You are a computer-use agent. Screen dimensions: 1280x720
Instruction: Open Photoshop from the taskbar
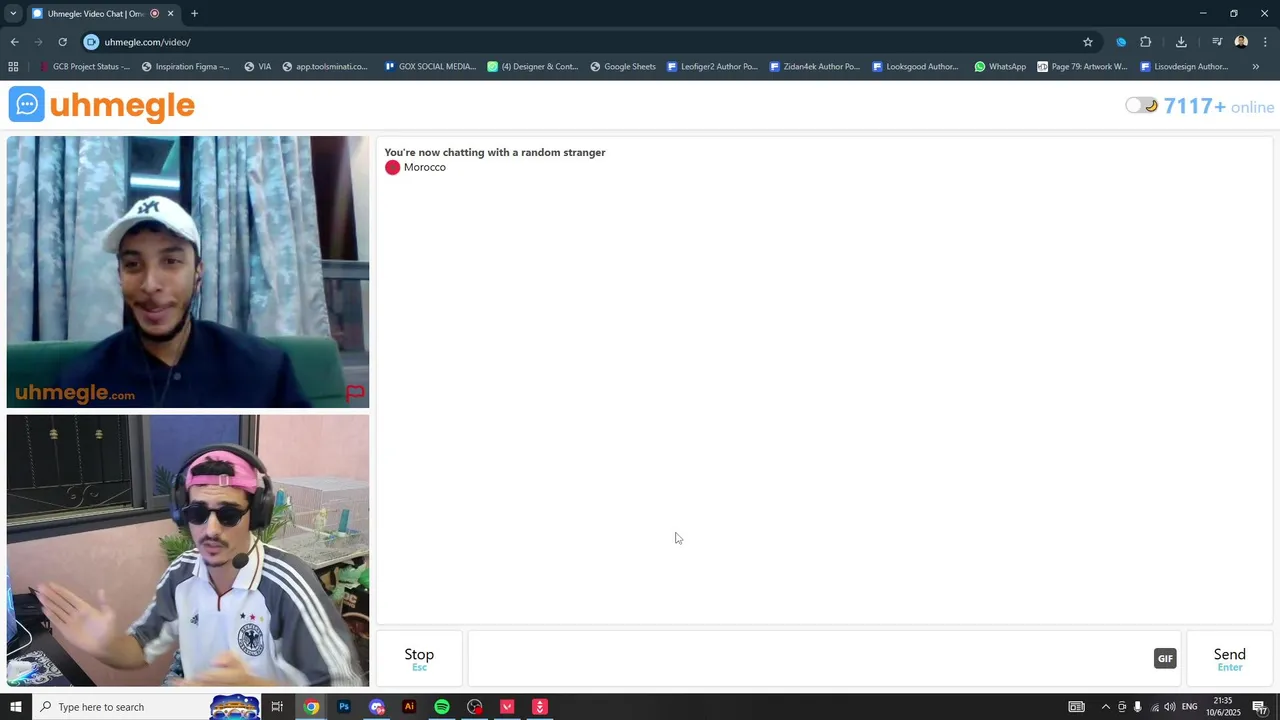coord(344,707)
